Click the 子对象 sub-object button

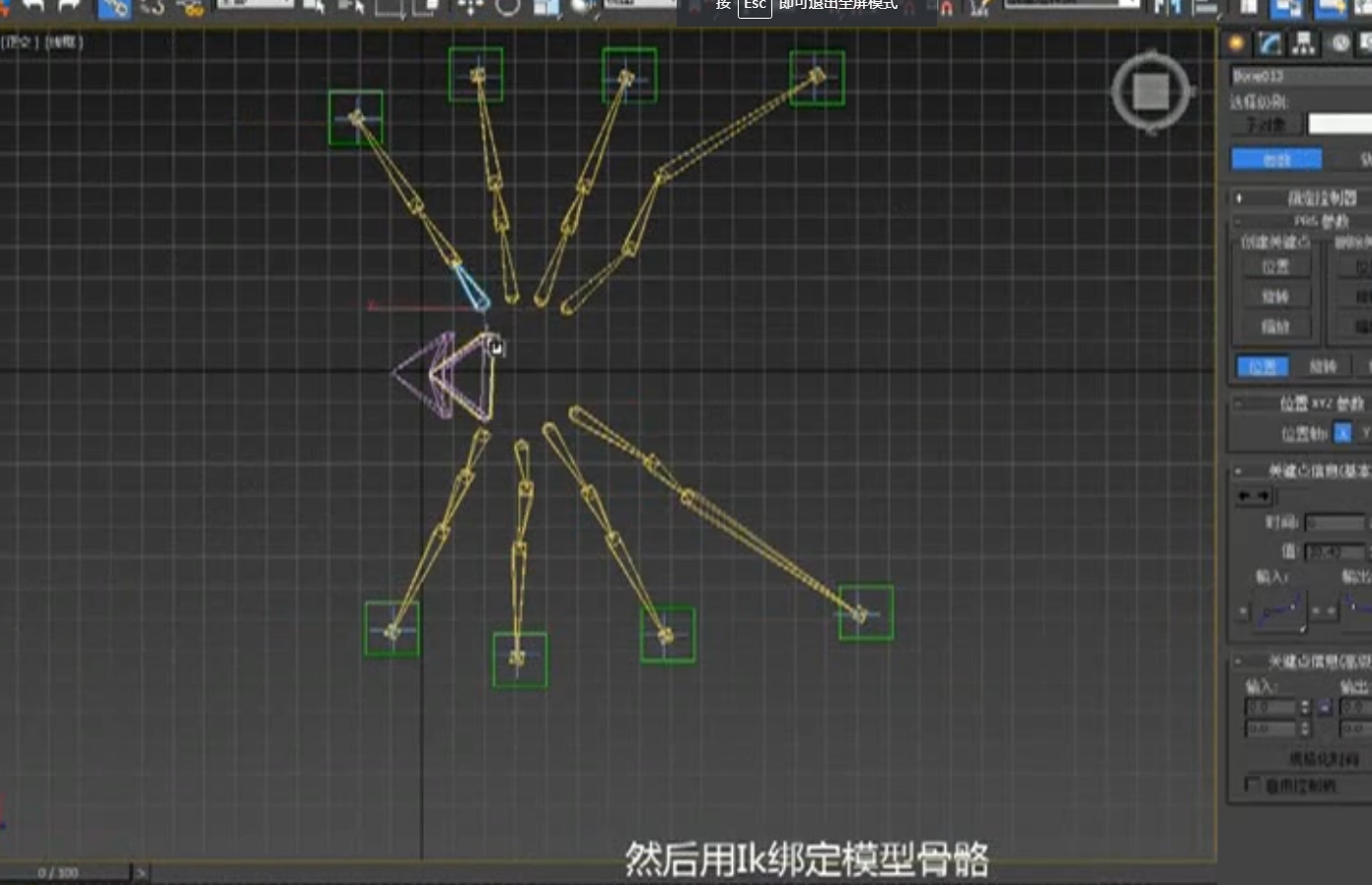tap(1265, 124)
